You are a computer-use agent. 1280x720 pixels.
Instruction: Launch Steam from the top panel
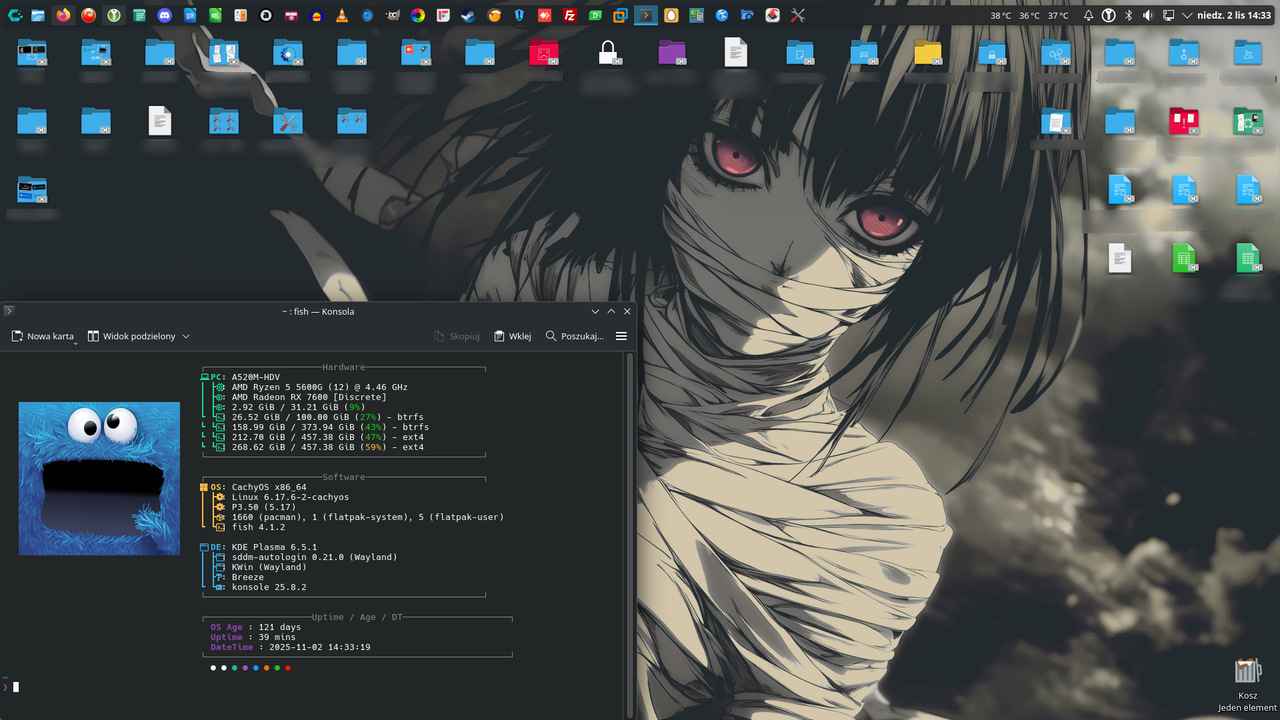pos(468,16)
